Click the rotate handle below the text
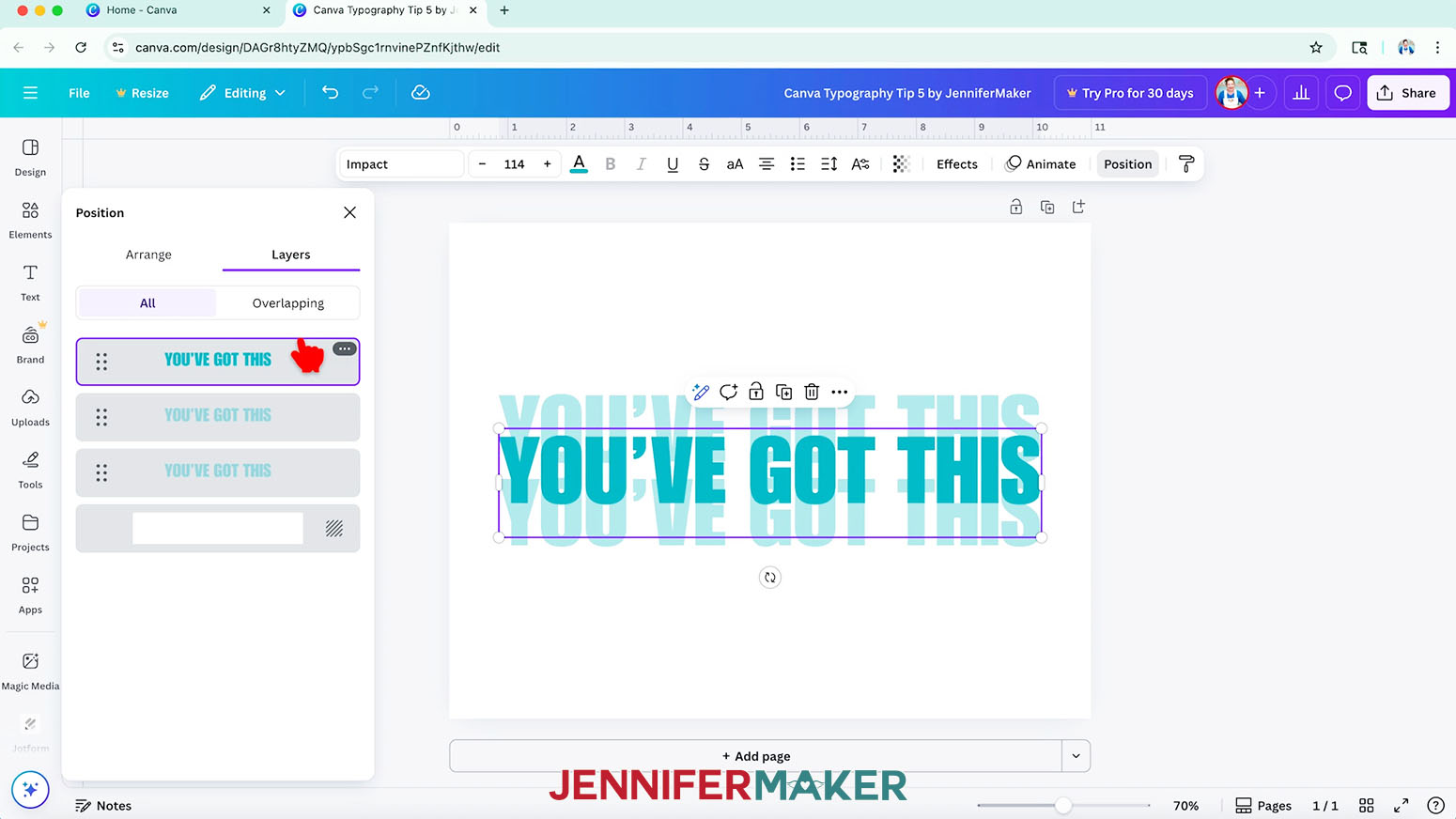The height and width of the screenshot is (819, 1456). tap(770, 578)
